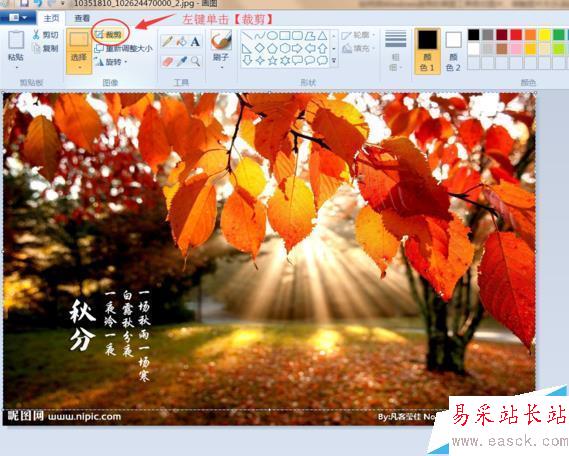
Task: Activate Color 1 (颜色1) foreground button
Action: click(427, 51)
